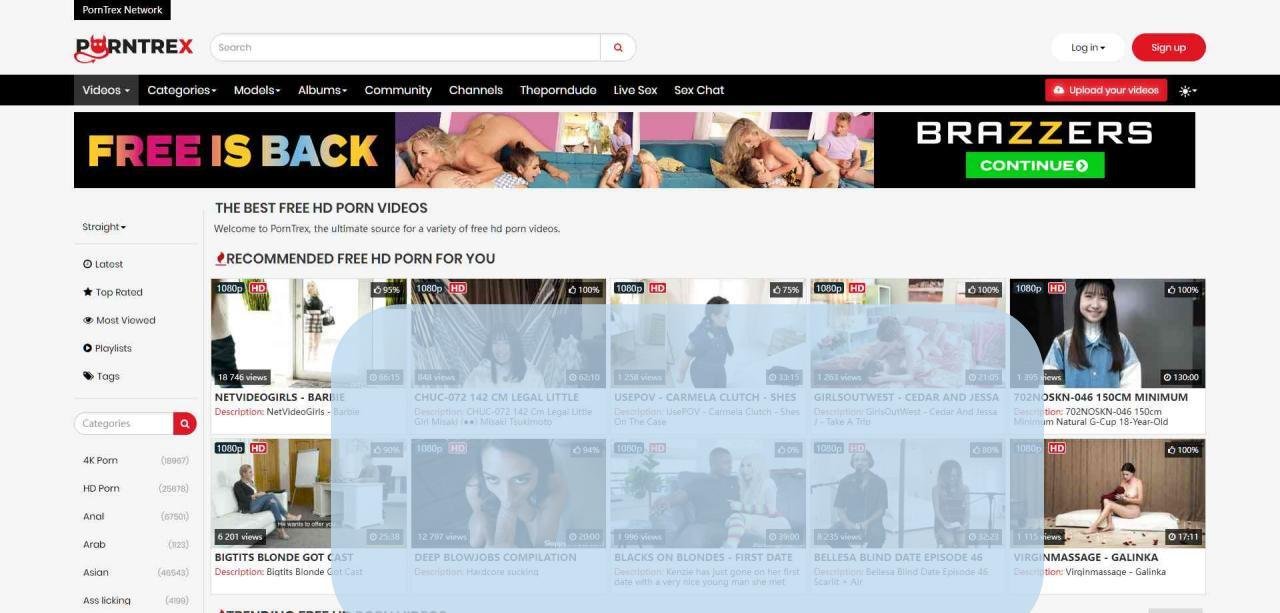Open the Channels menu item
This screenshot has height=613, width=1280.
[x=476, y=90]
